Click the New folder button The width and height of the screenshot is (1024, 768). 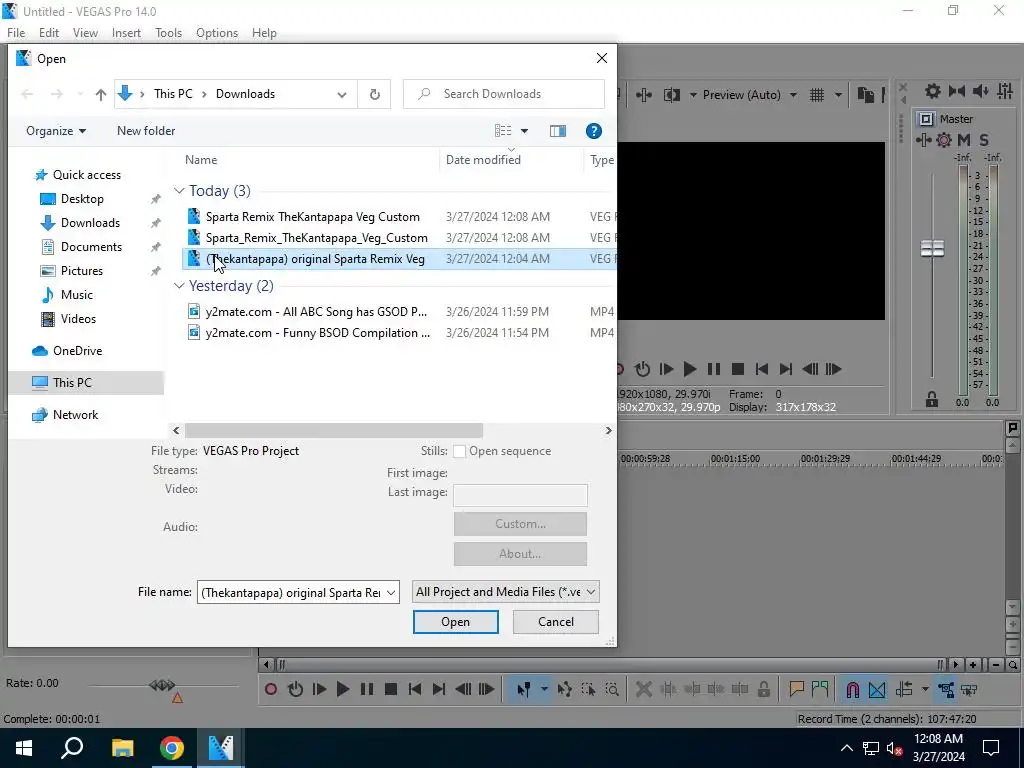(x=146, y=131)
